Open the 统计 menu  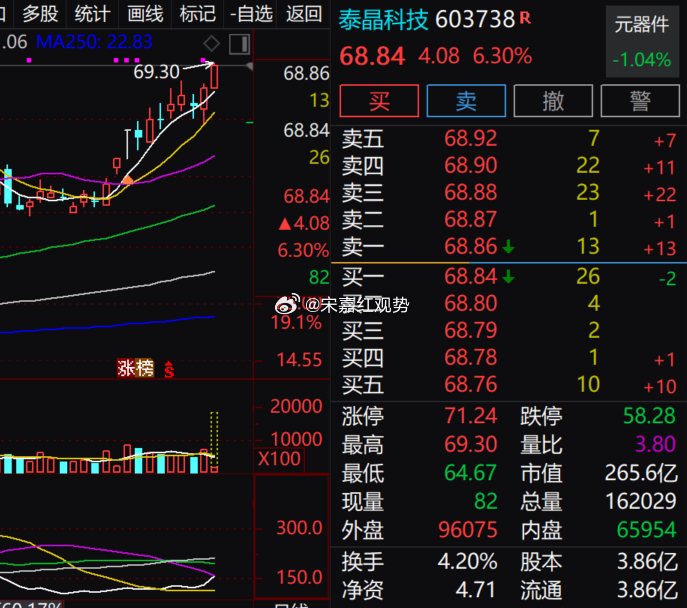tap(92, 14)
